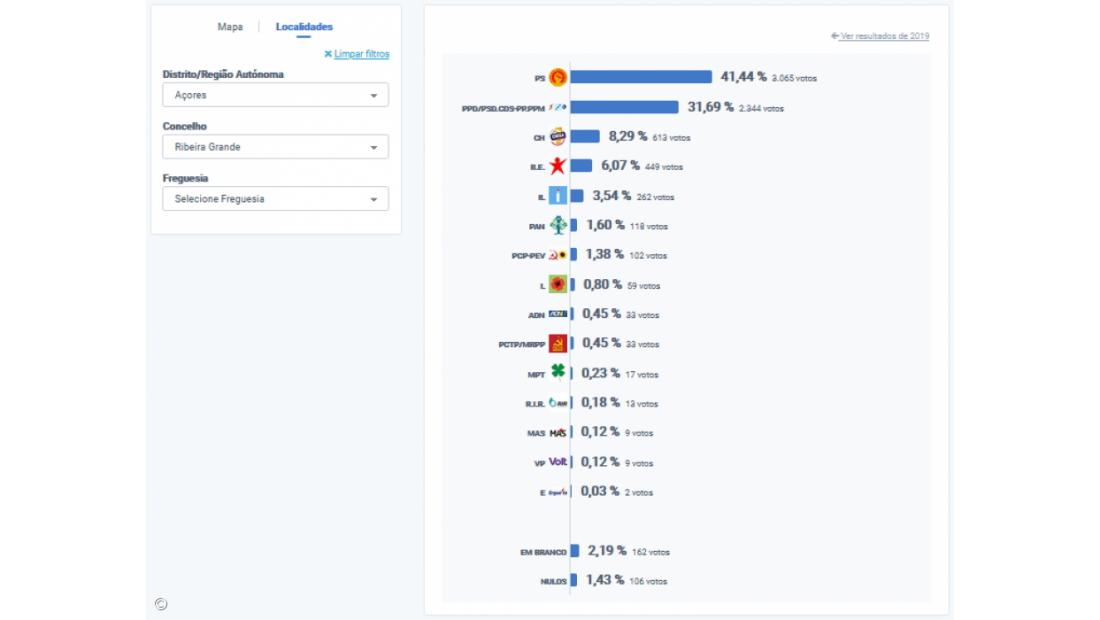Click the IL party blue logo

click(x=558, y=196)
